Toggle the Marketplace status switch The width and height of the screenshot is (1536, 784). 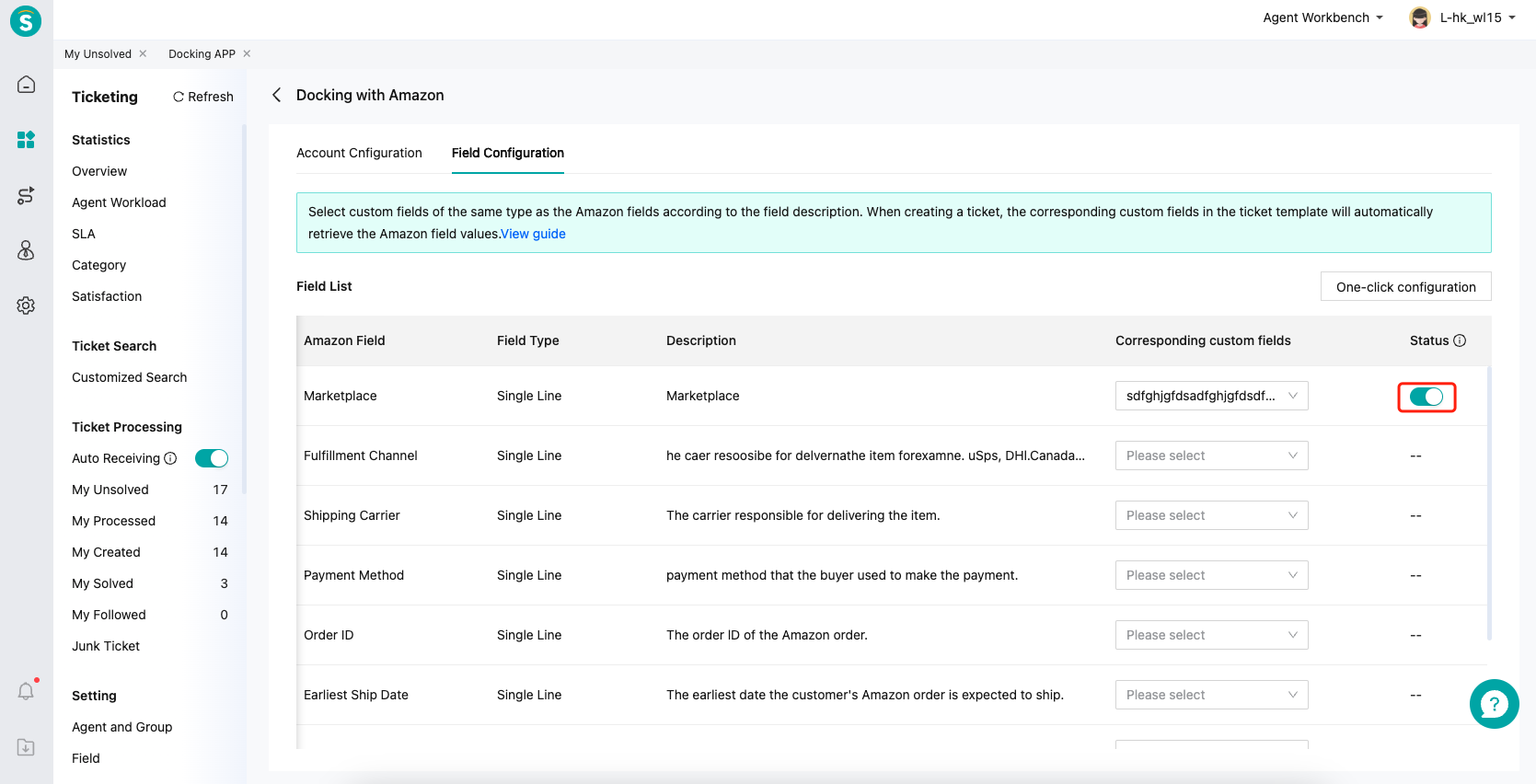pos(1426,397)
